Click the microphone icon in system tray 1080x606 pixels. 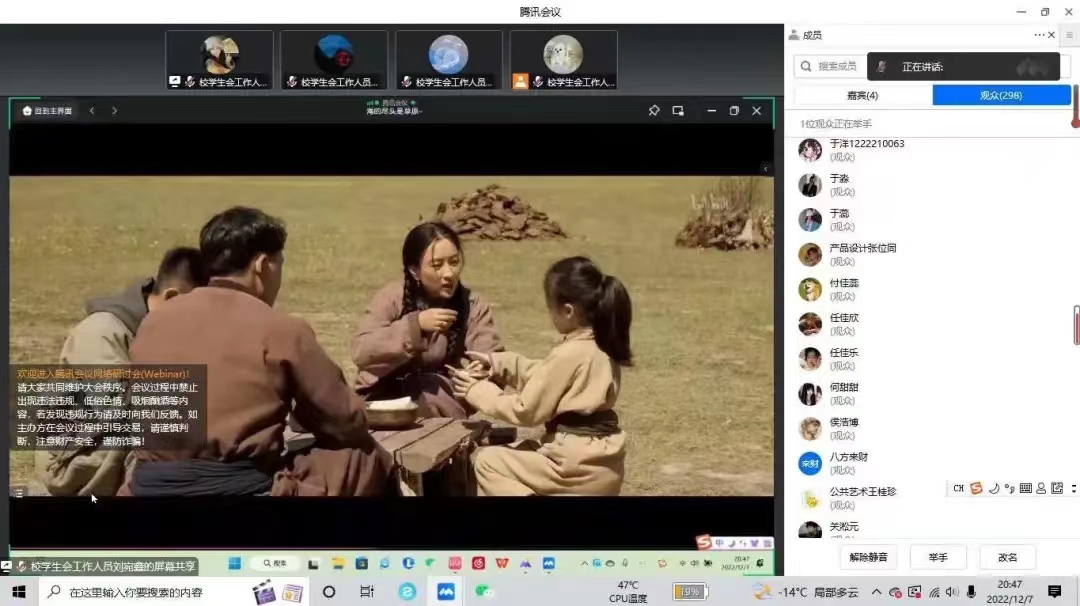[x=971, y=592]
